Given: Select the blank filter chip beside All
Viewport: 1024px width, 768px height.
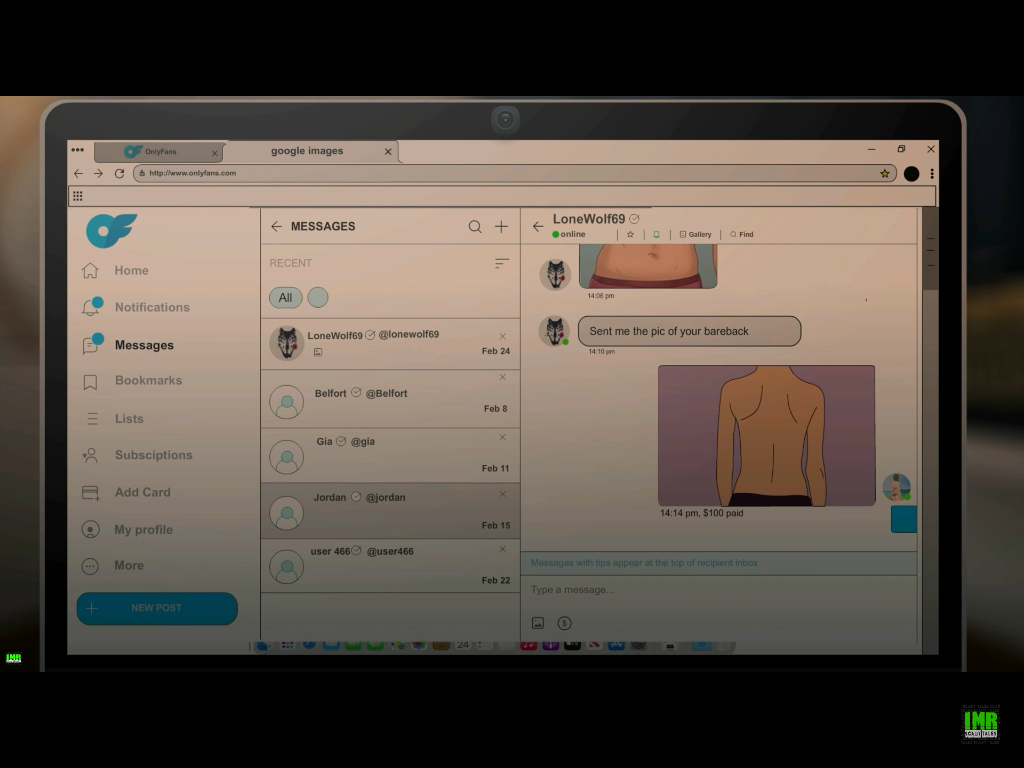Looking at the screenshot, I should tap(318, 298).
